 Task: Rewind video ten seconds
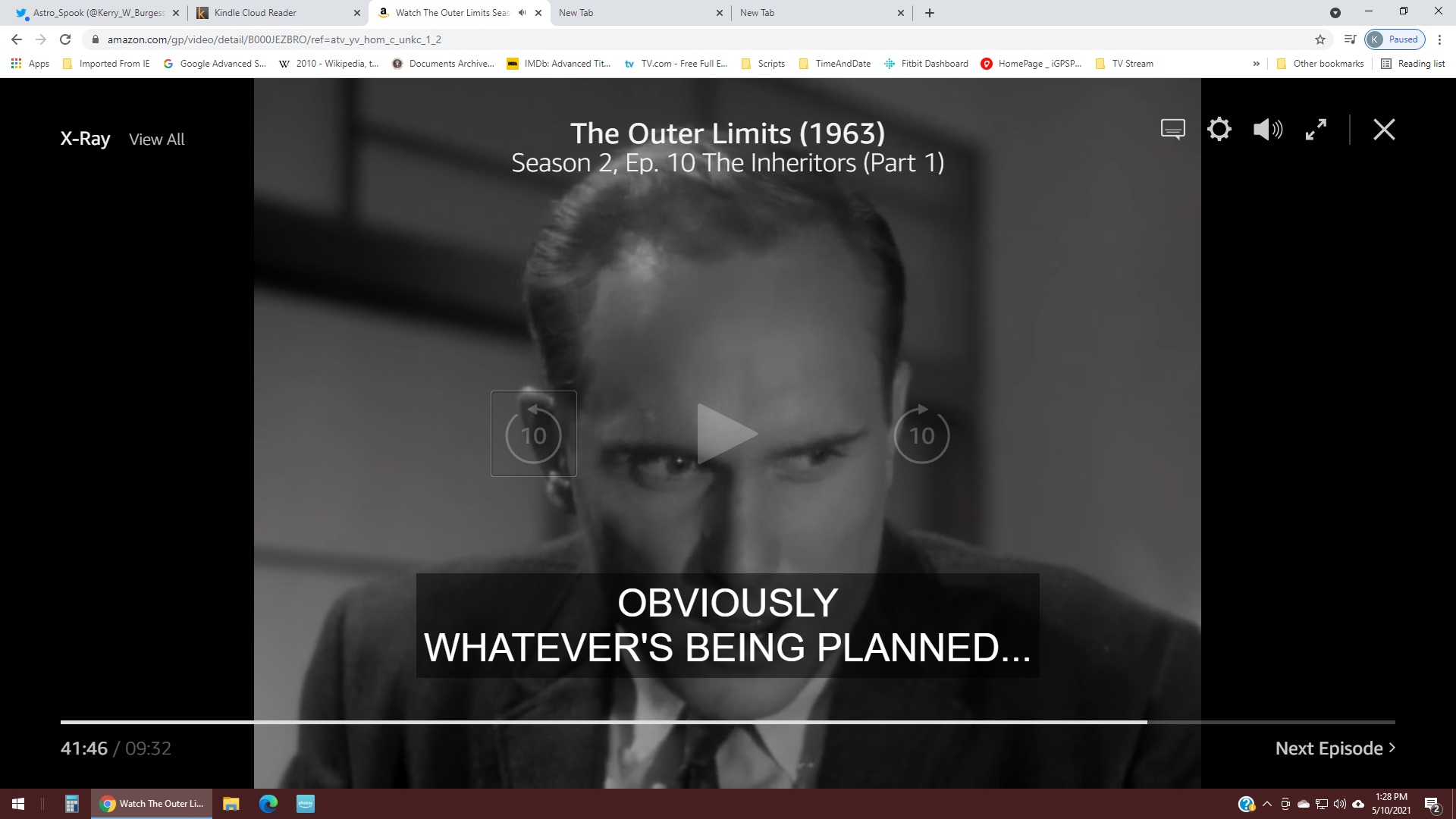click(534, 434)
